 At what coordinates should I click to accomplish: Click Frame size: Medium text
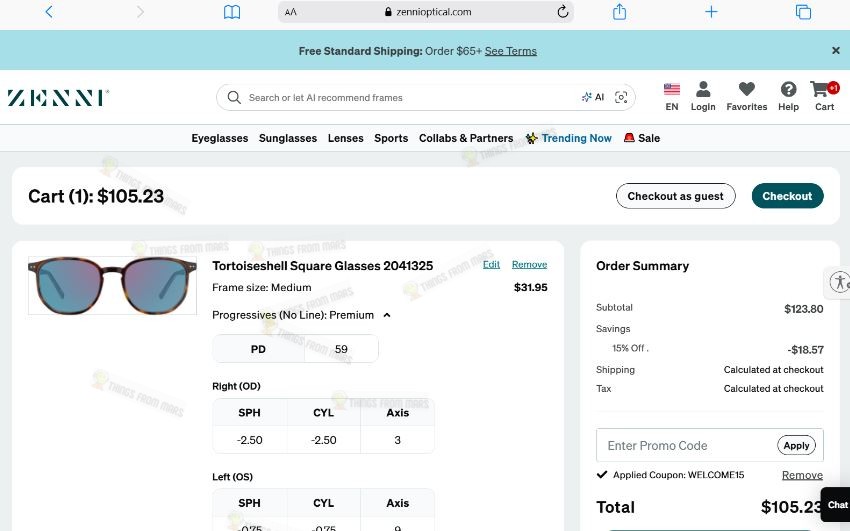262,288
